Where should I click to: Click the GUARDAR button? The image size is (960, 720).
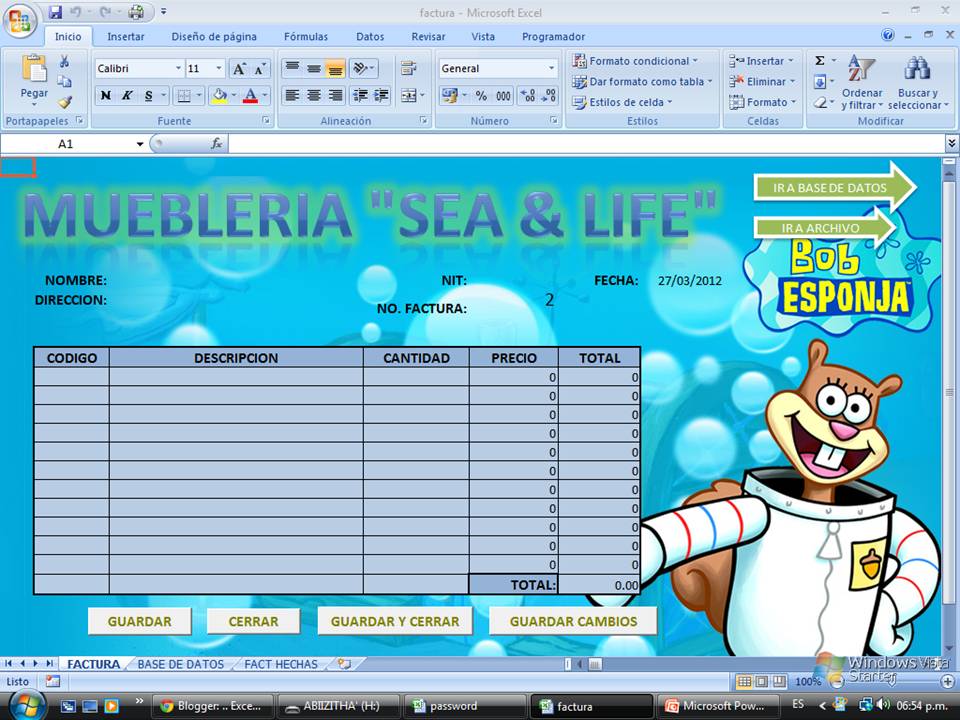(x=140, y=621)
